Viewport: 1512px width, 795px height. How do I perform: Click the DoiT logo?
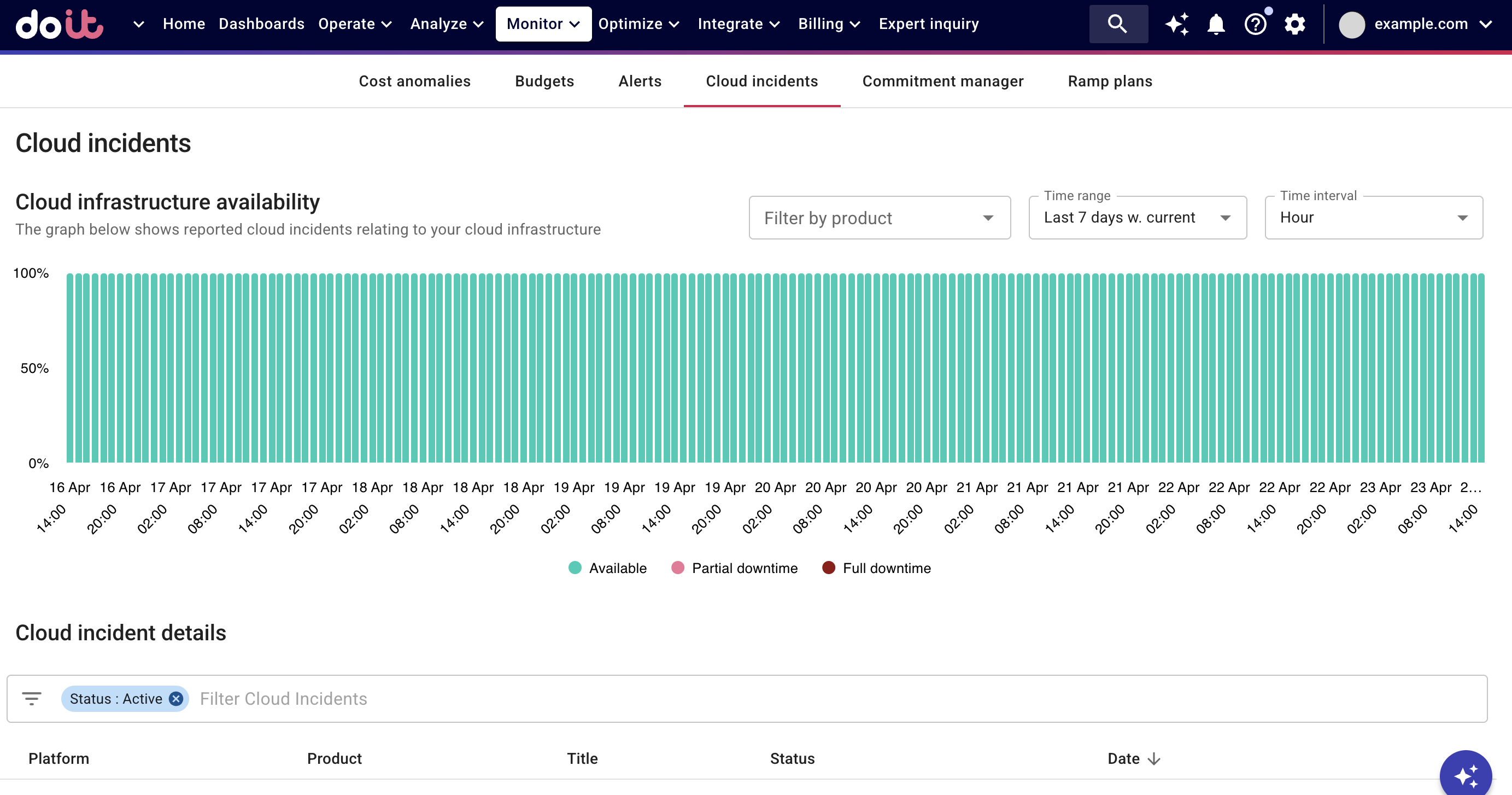(58, 24)
